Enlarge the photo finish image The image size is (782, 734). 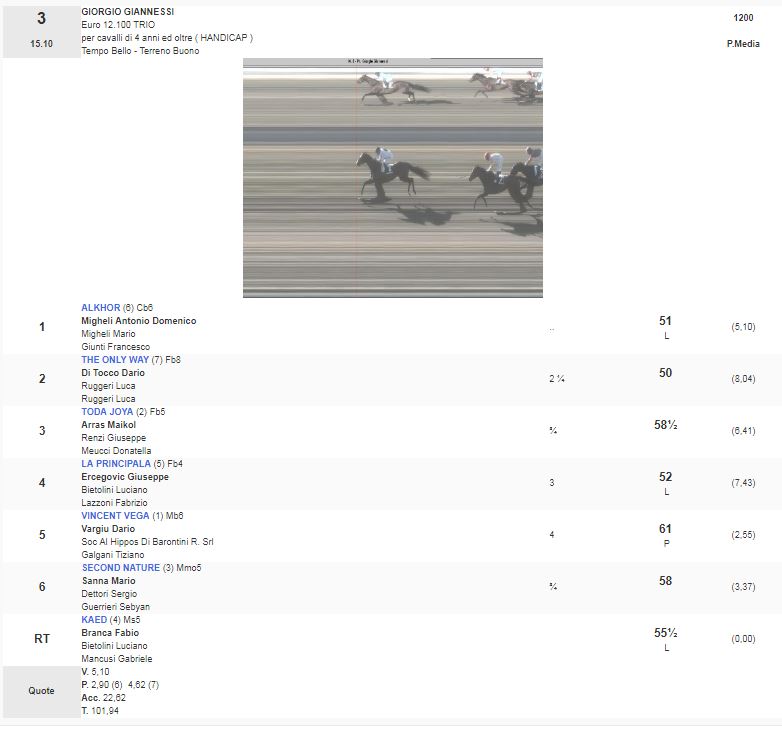pyautogui.click(x=392, y=178)
